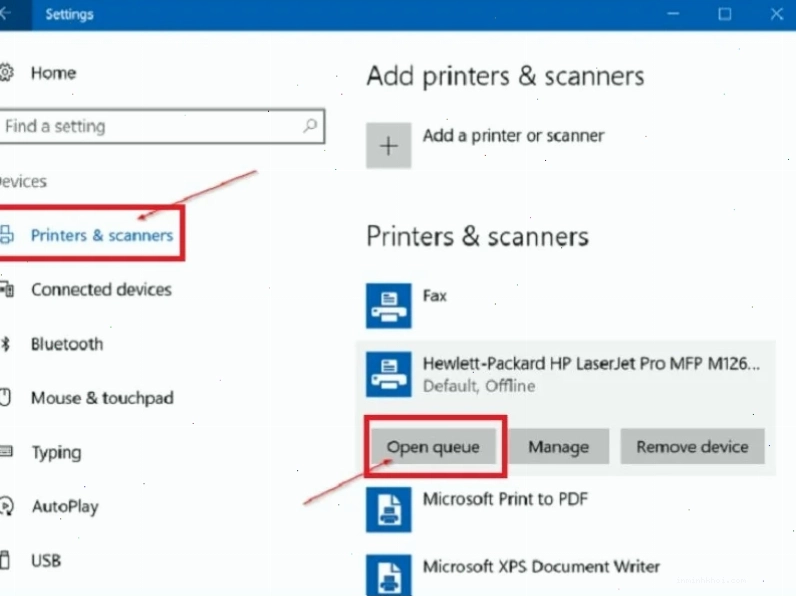Image resolution: width=796 pixels, height=597 pixels.
Task: Open the USB settings section
Action: click(46, 560)
